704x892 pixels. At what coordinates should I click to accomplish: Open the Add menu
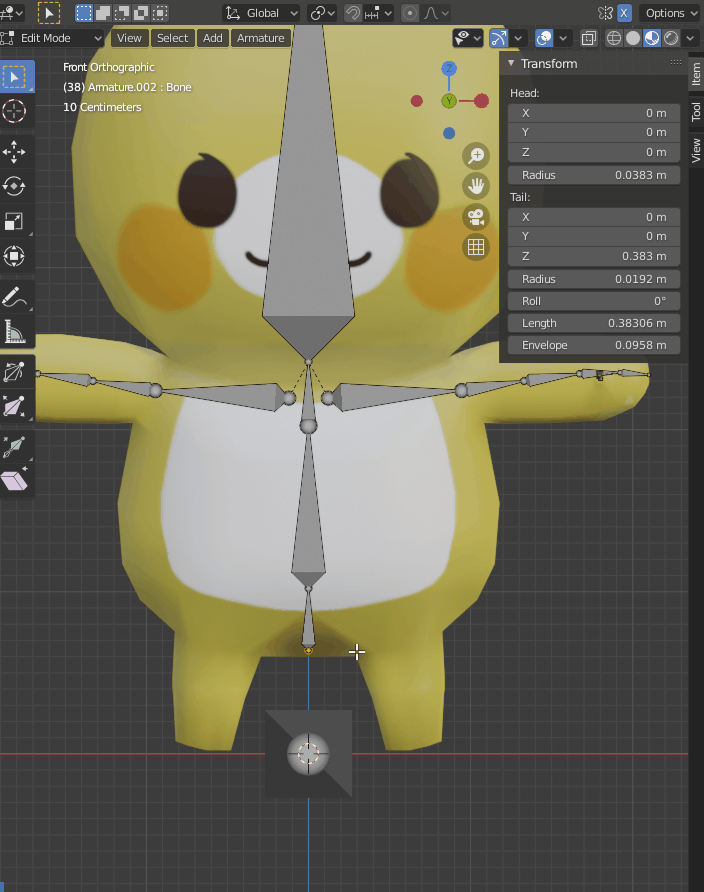(x=213, y=38)
